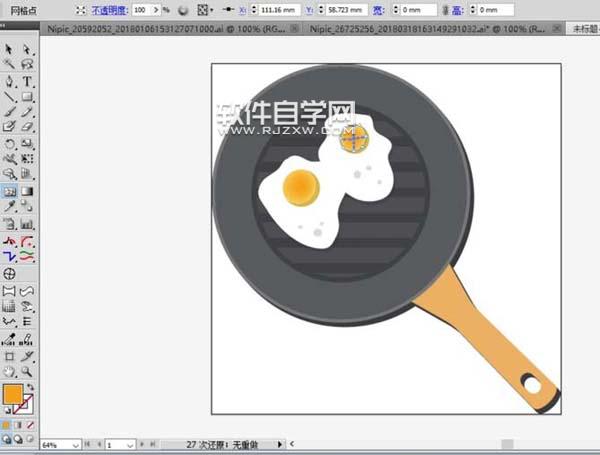Viewport: 600px width, 455px height.
Task: Select the Selection (black arrow) tool
Action: pos(9,49)
